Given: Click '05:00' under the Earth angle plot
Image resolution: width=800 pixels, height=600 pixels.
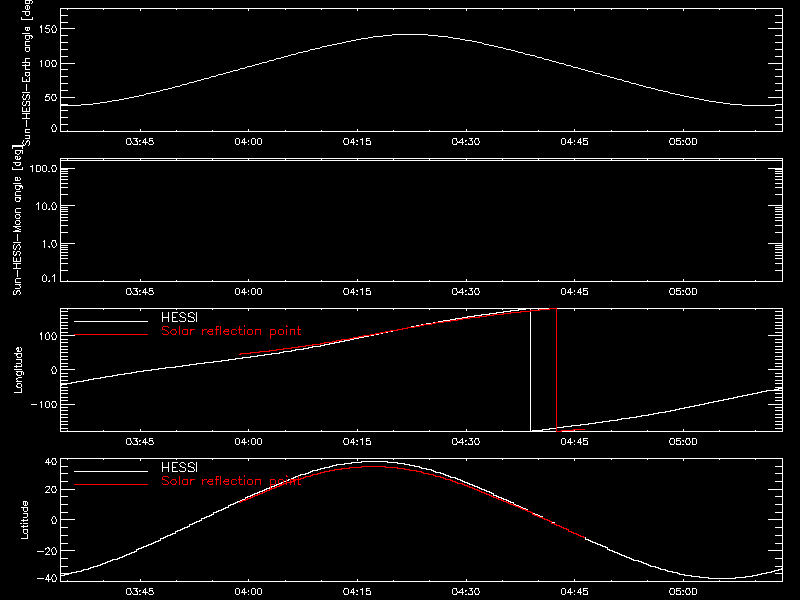Looking at the screenshot, I should 683,141.
